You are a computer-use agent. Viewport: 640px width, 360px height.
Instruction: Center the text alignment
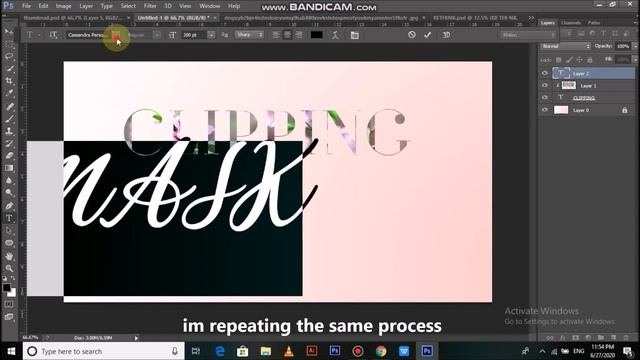288,35
